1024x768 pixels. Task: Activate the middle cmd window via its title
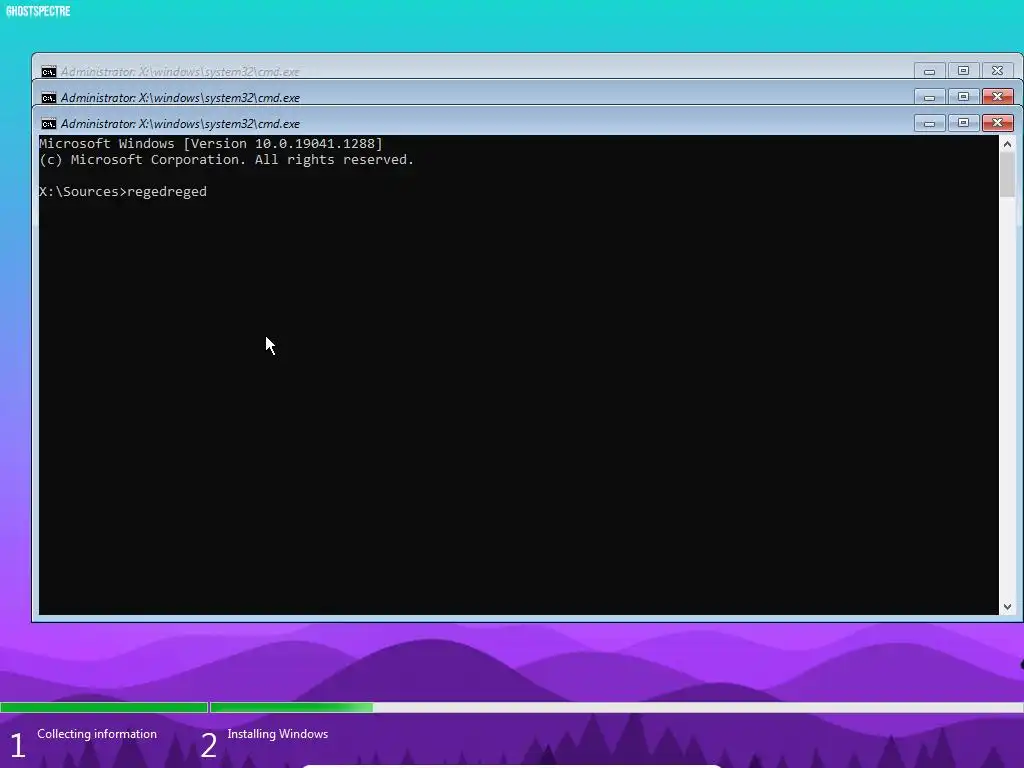coord(180,97)
